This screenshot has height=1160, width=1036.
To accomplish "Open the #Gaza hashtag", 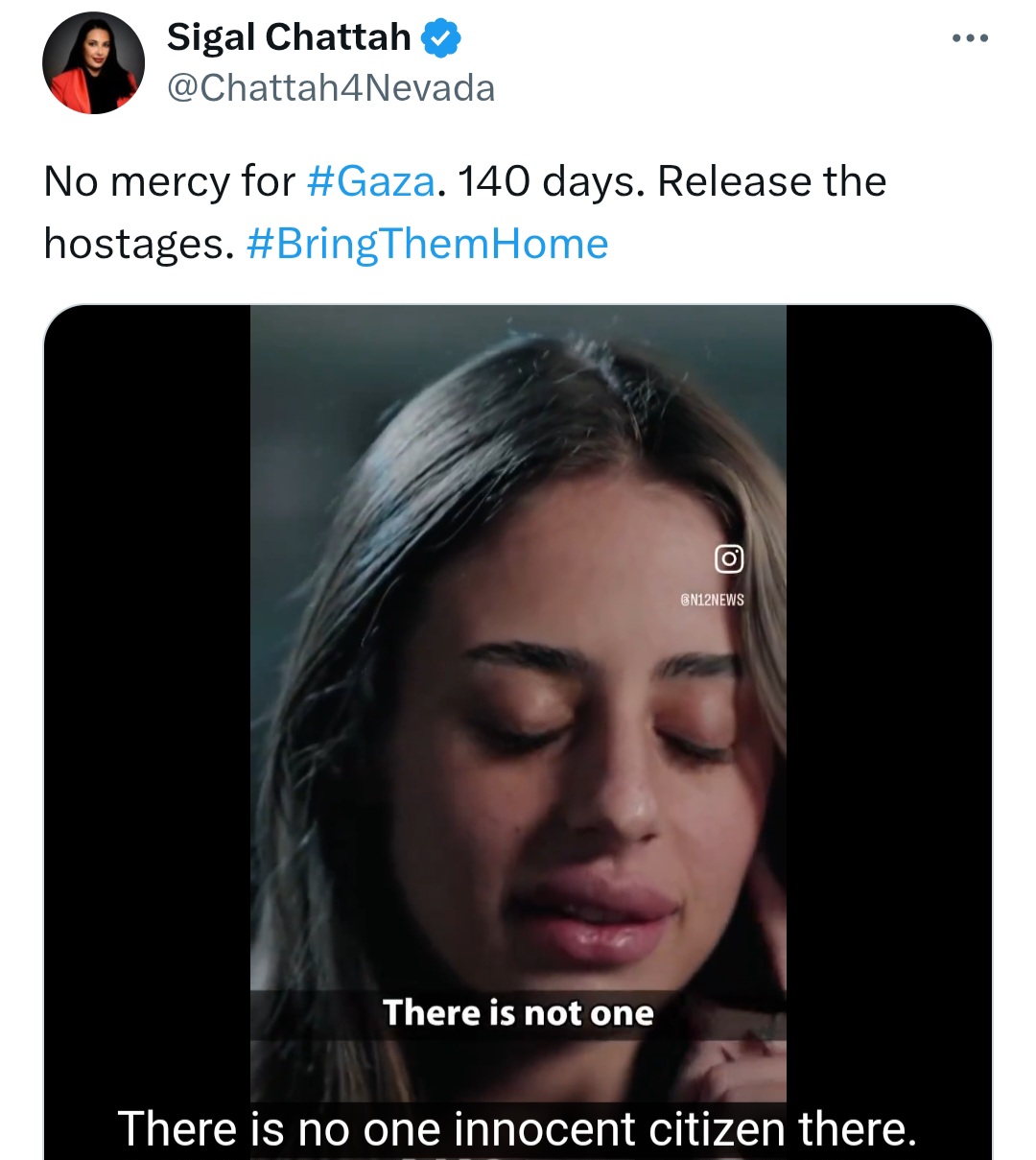I will (370, 181).
